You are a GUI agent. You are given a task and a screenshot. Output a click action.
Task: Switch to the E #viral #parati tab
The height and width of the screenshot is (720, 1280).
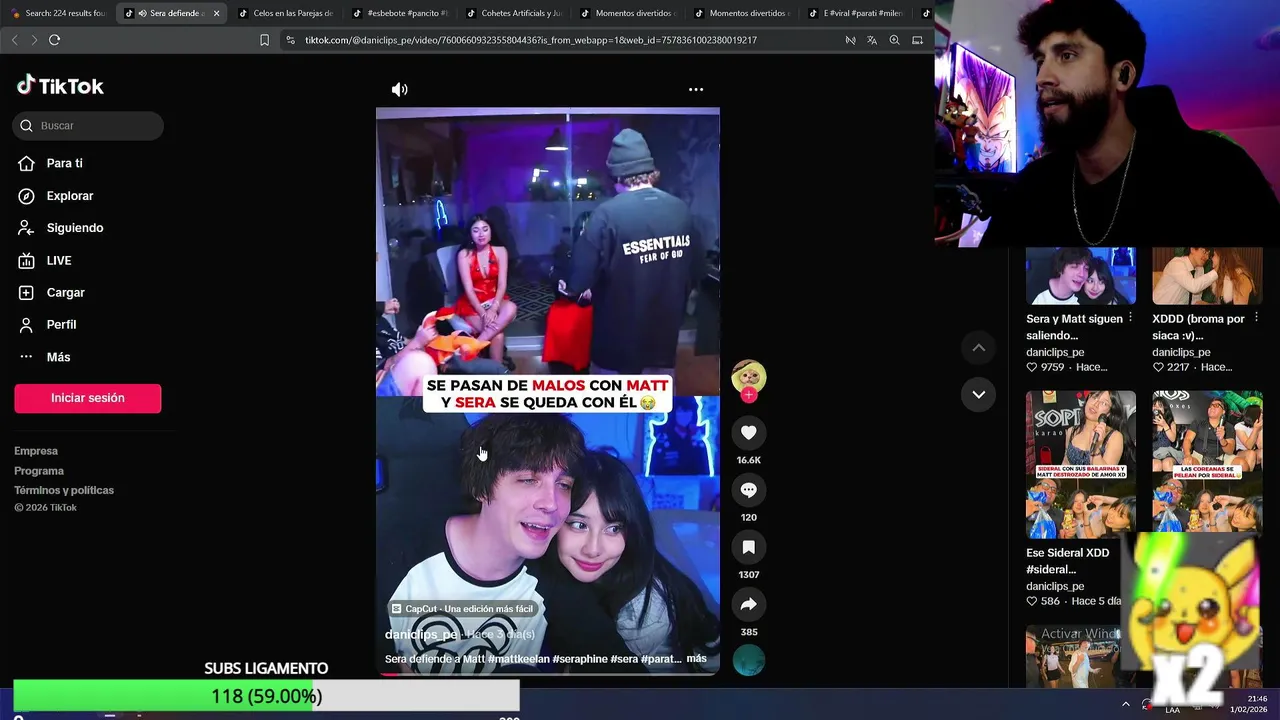point(856,13)
